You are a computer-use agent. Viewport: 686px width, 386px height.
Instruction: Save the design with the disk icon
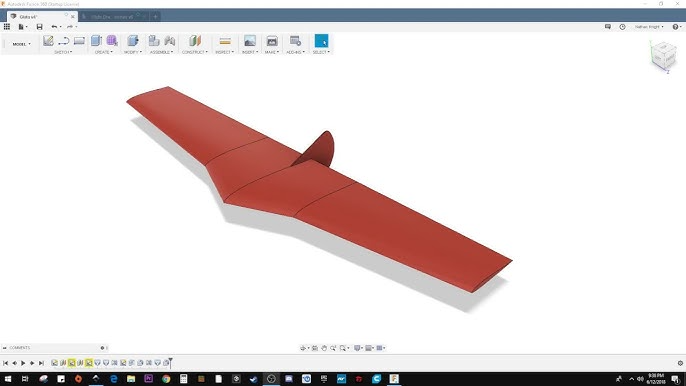coord(39,27)
